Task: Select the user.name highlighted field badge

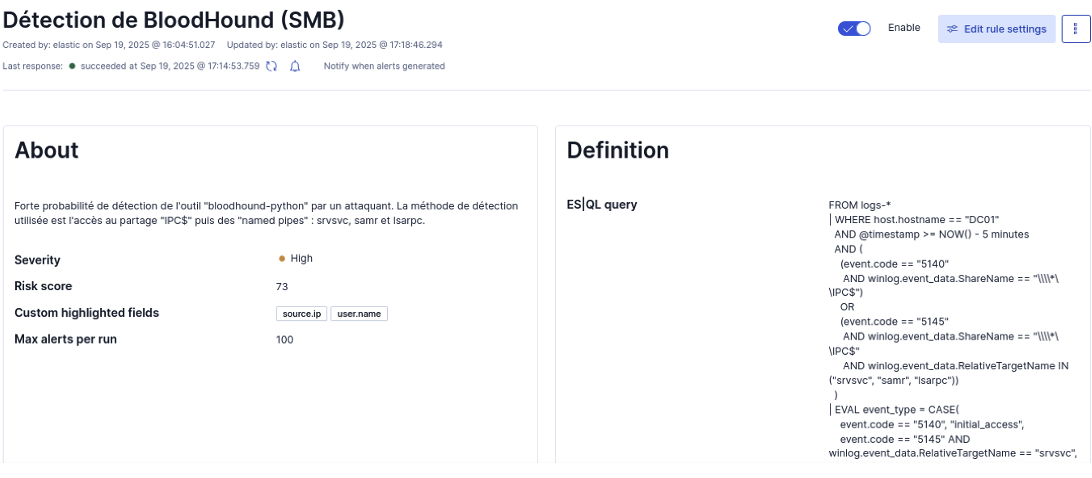Action: click(x=359, y=314)
